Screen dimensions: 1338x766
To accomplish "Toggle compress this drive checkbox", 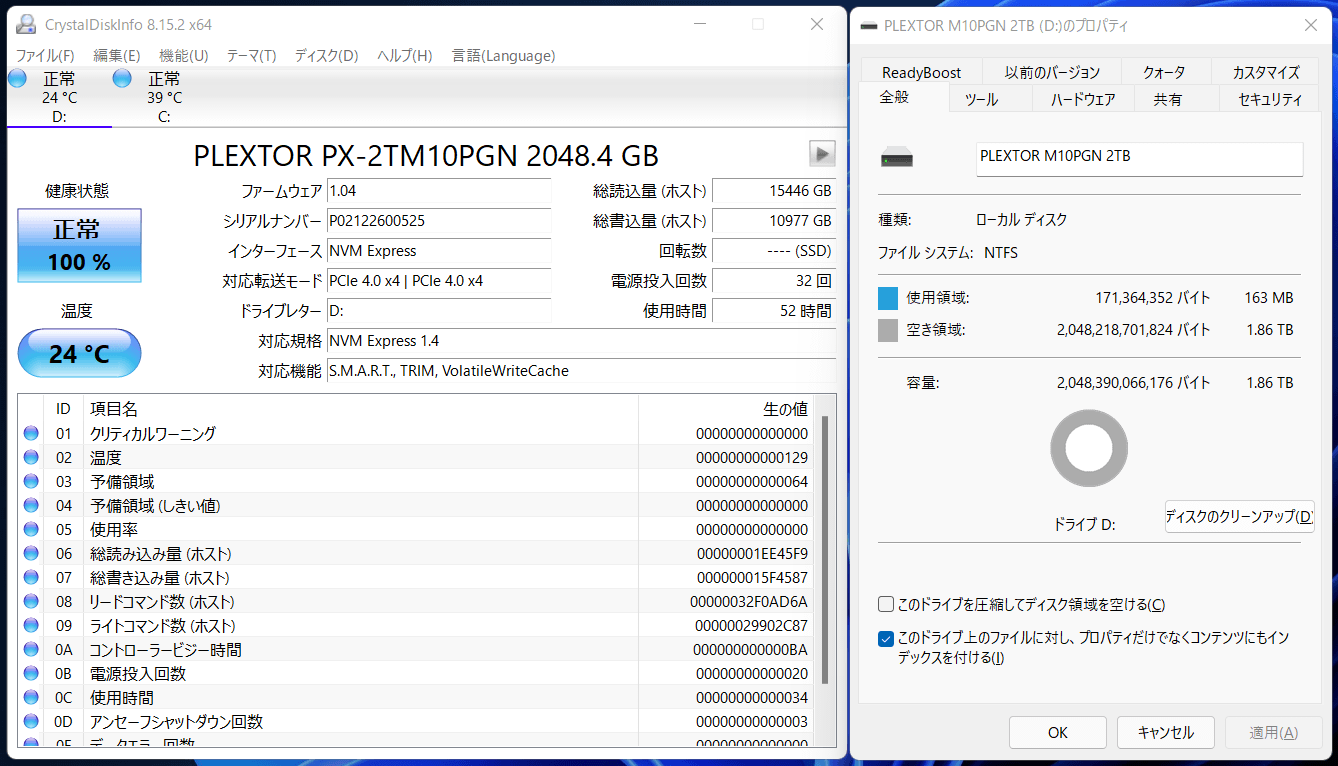I will coord(885,604).
